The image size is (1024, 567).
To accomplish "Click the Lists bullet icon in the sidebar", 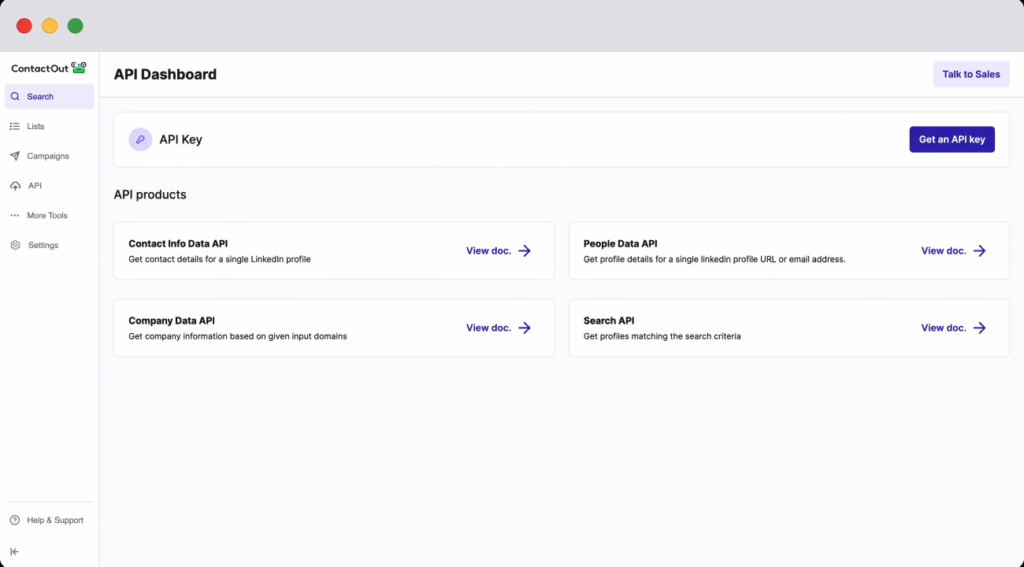I will coord(15,126).
